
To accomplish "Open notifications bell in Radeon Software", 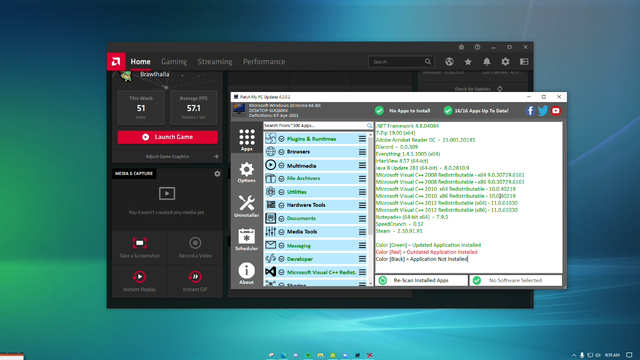I will click(487, 62).
